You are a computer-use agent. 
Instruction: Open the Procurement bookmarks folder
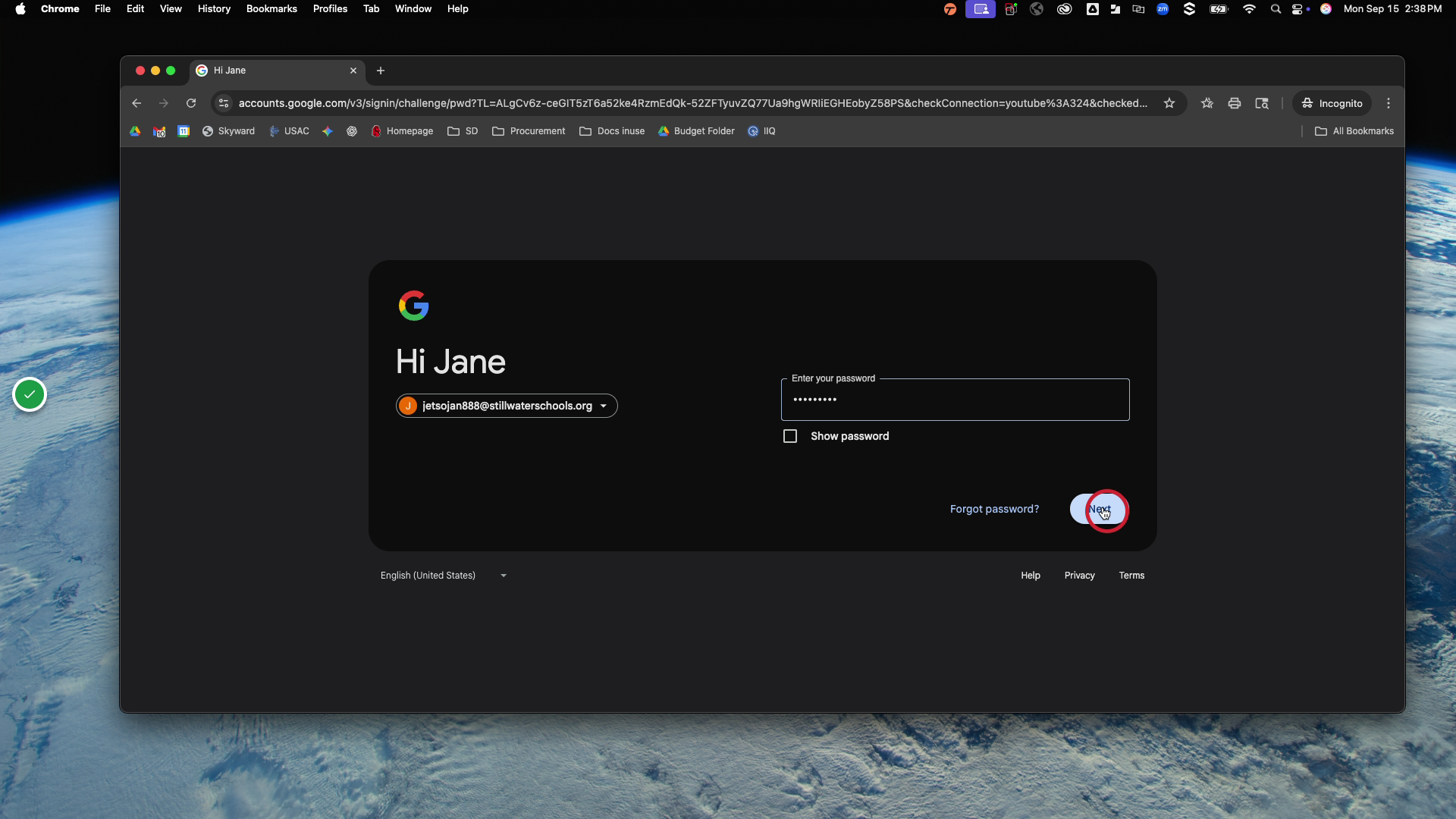(529, 131)
